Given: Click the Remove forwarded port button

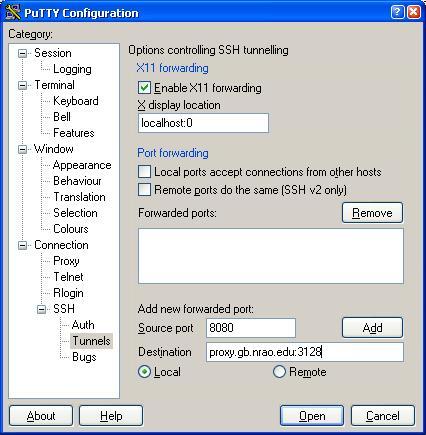Looking at the screenshot, I should (x=372, y=213).
